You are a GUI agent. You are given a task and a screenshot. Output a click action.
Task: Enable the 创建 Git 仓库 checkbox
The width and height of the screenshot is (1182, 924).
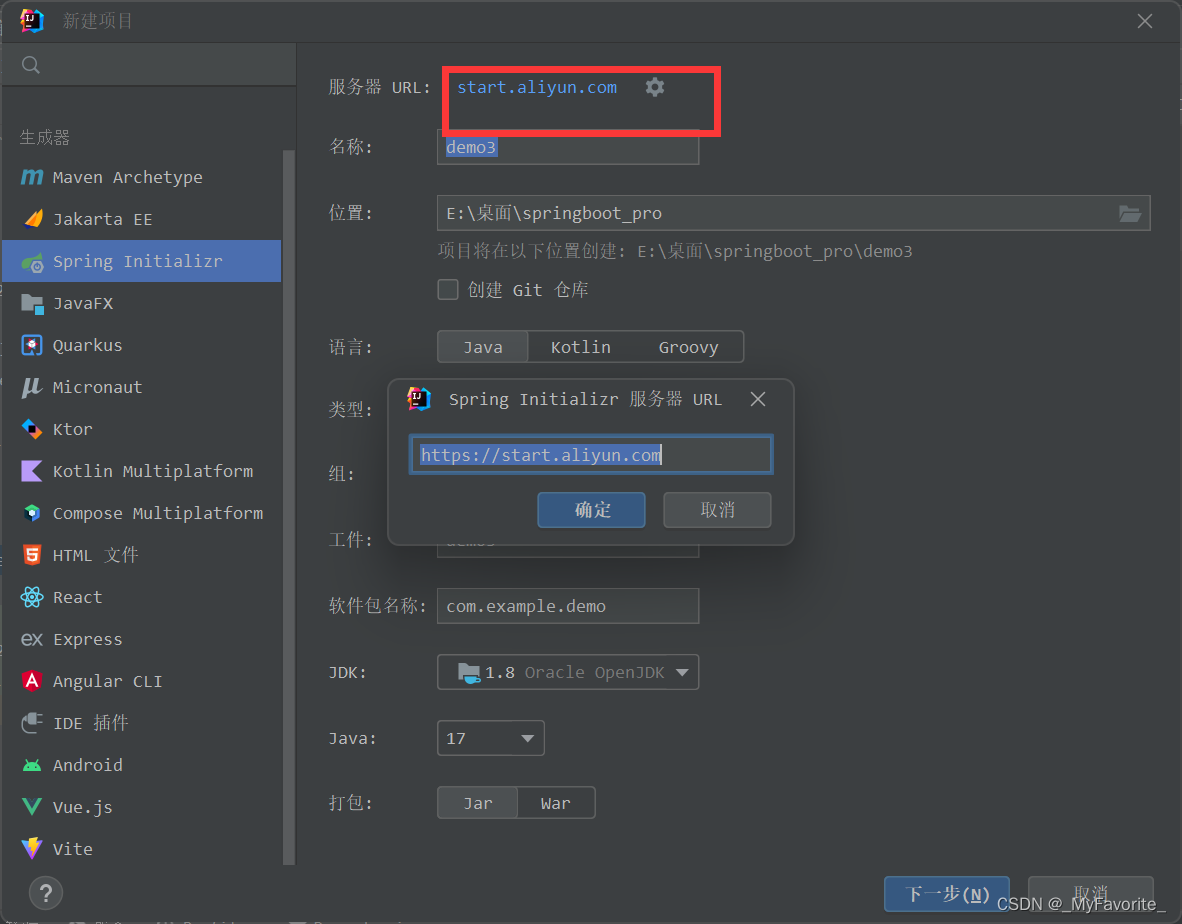coord(448,289)
